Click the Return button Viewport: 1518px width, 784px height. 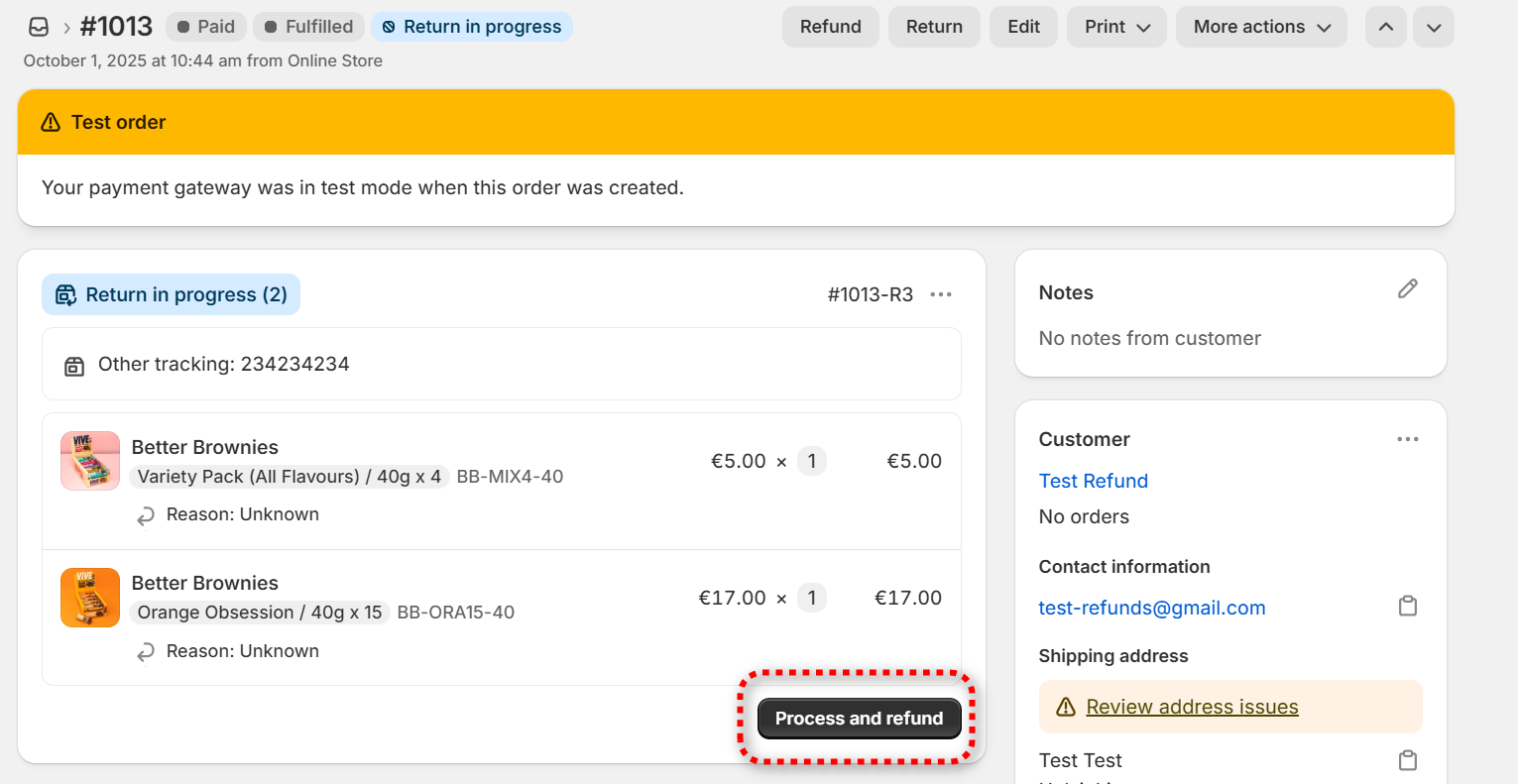(934, 27)
